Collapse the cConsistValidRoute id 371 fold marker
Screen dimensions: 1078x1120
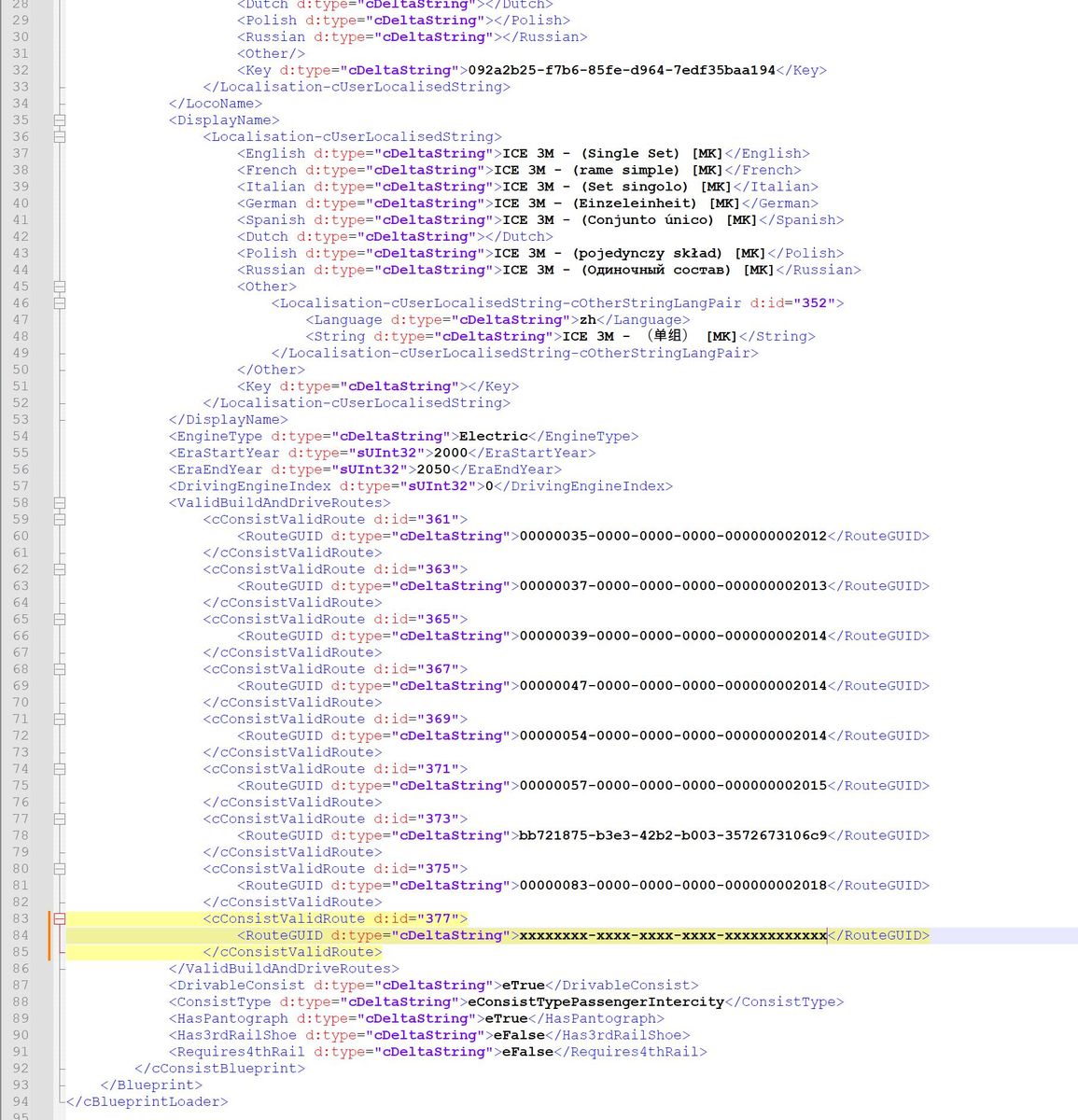(x=60, y=769)
